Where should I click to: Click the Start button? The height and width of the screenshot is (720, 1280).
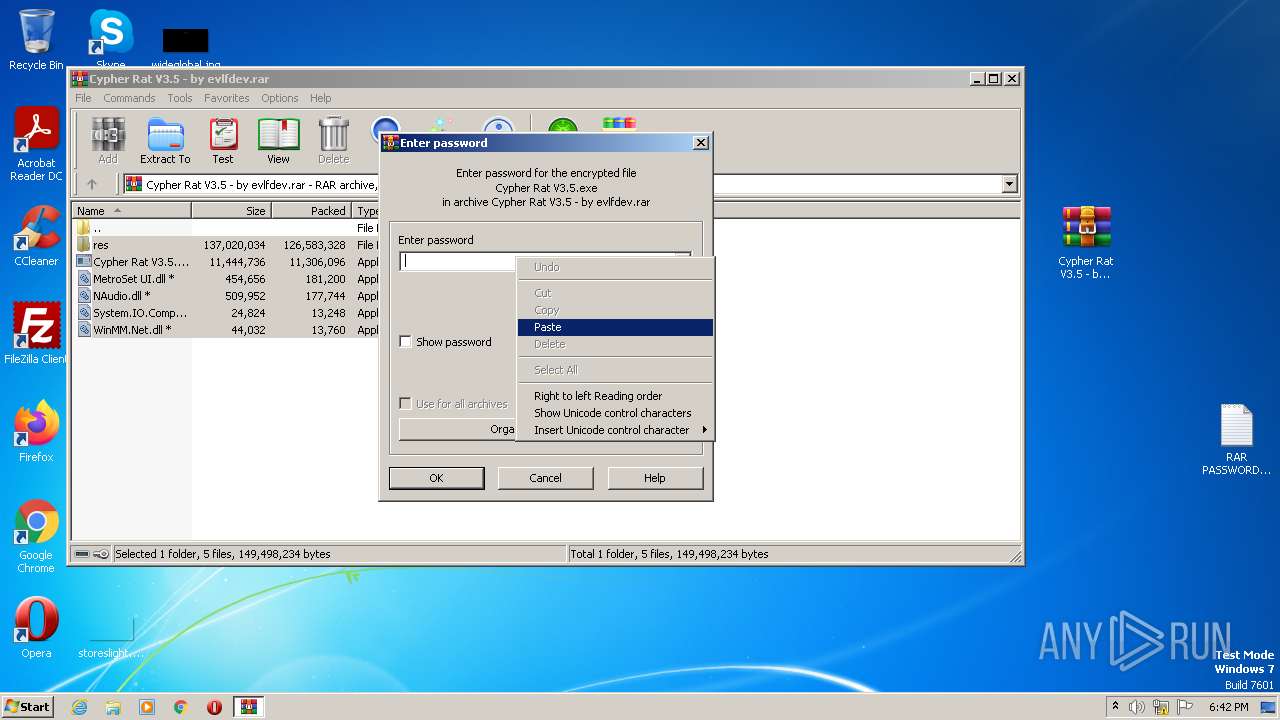tap(28, 707)
